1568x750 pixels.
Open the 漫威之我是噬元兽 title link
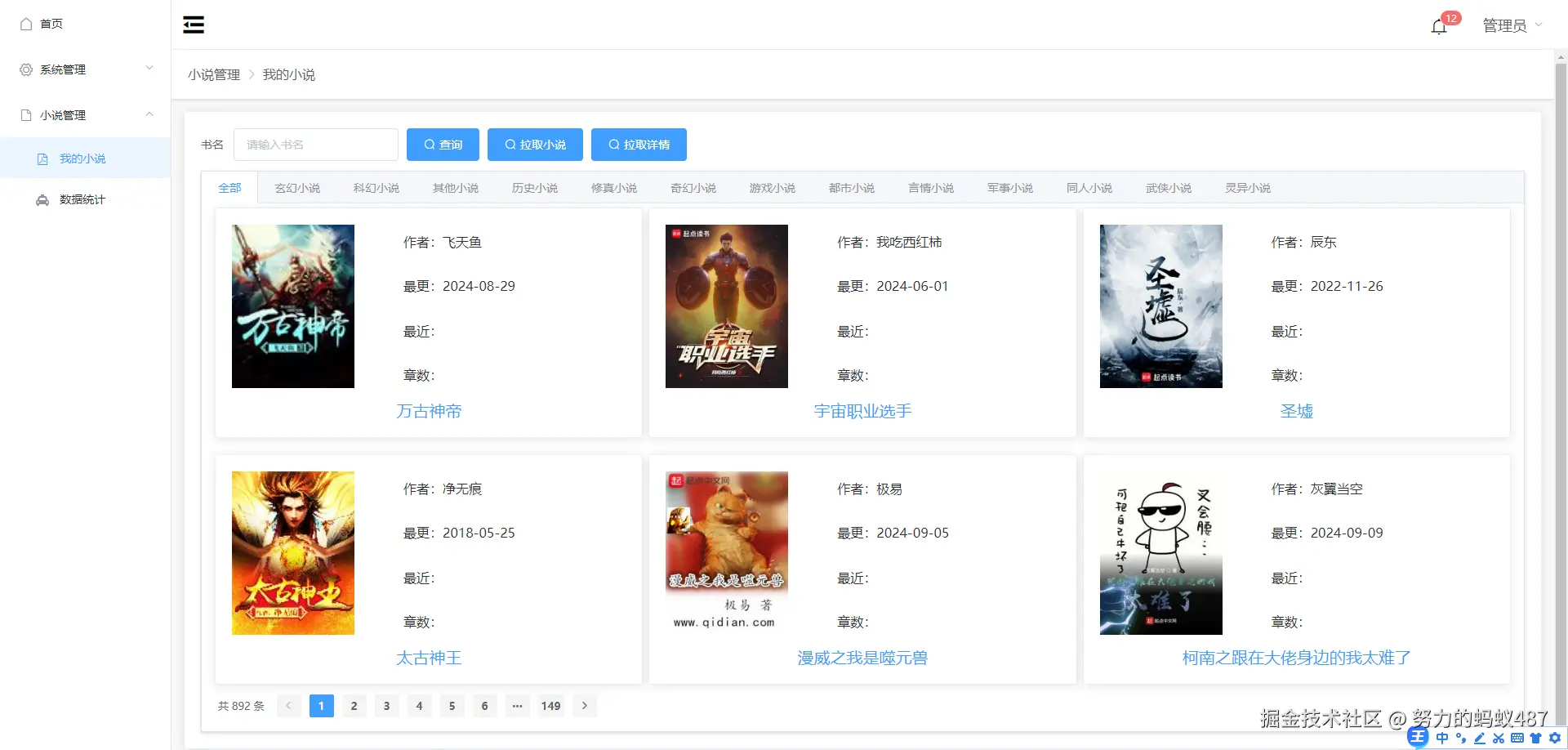[x=862, y=658]
